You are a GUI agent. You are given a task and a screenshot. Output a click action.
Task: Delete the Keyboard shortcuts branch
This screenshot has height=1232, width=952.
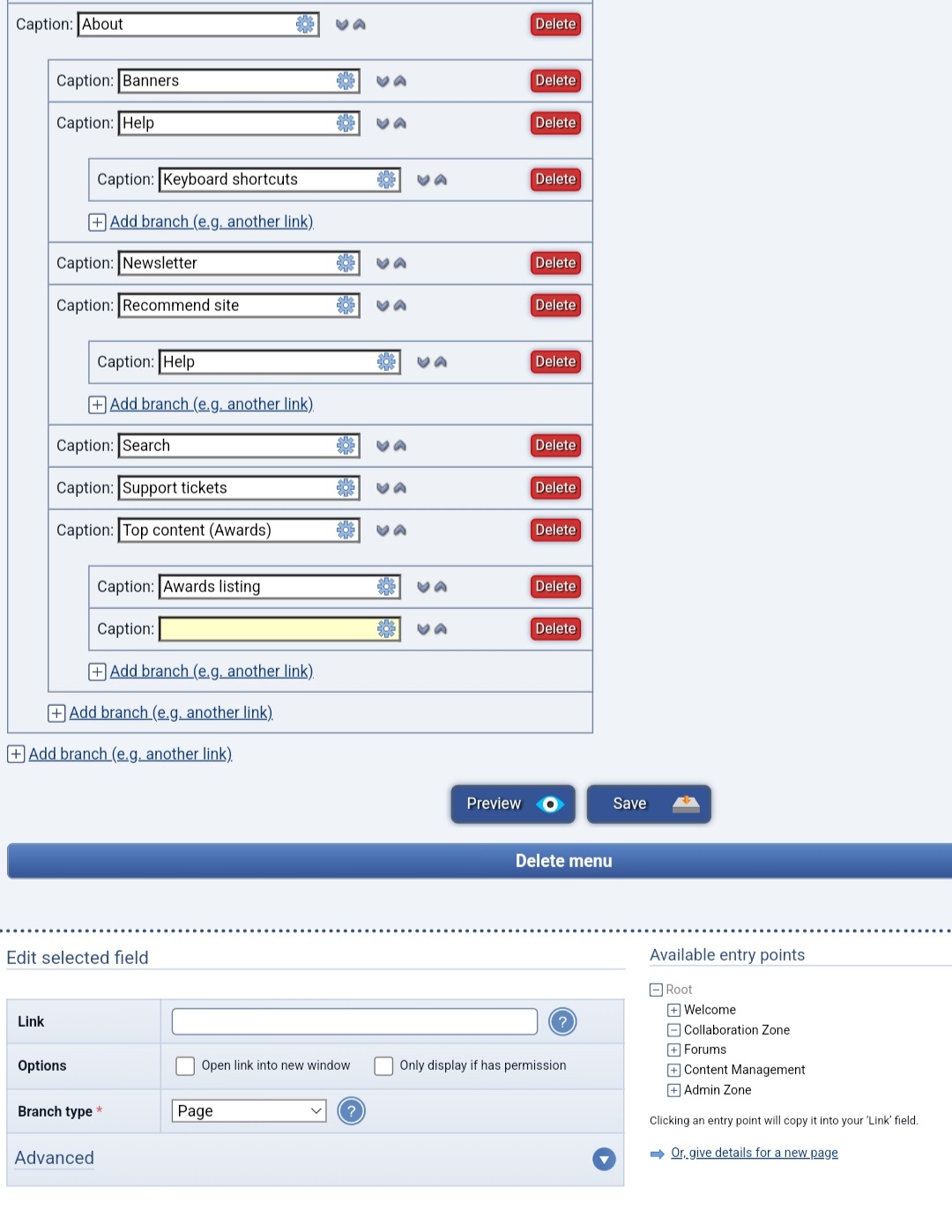[x=555, y=180]
